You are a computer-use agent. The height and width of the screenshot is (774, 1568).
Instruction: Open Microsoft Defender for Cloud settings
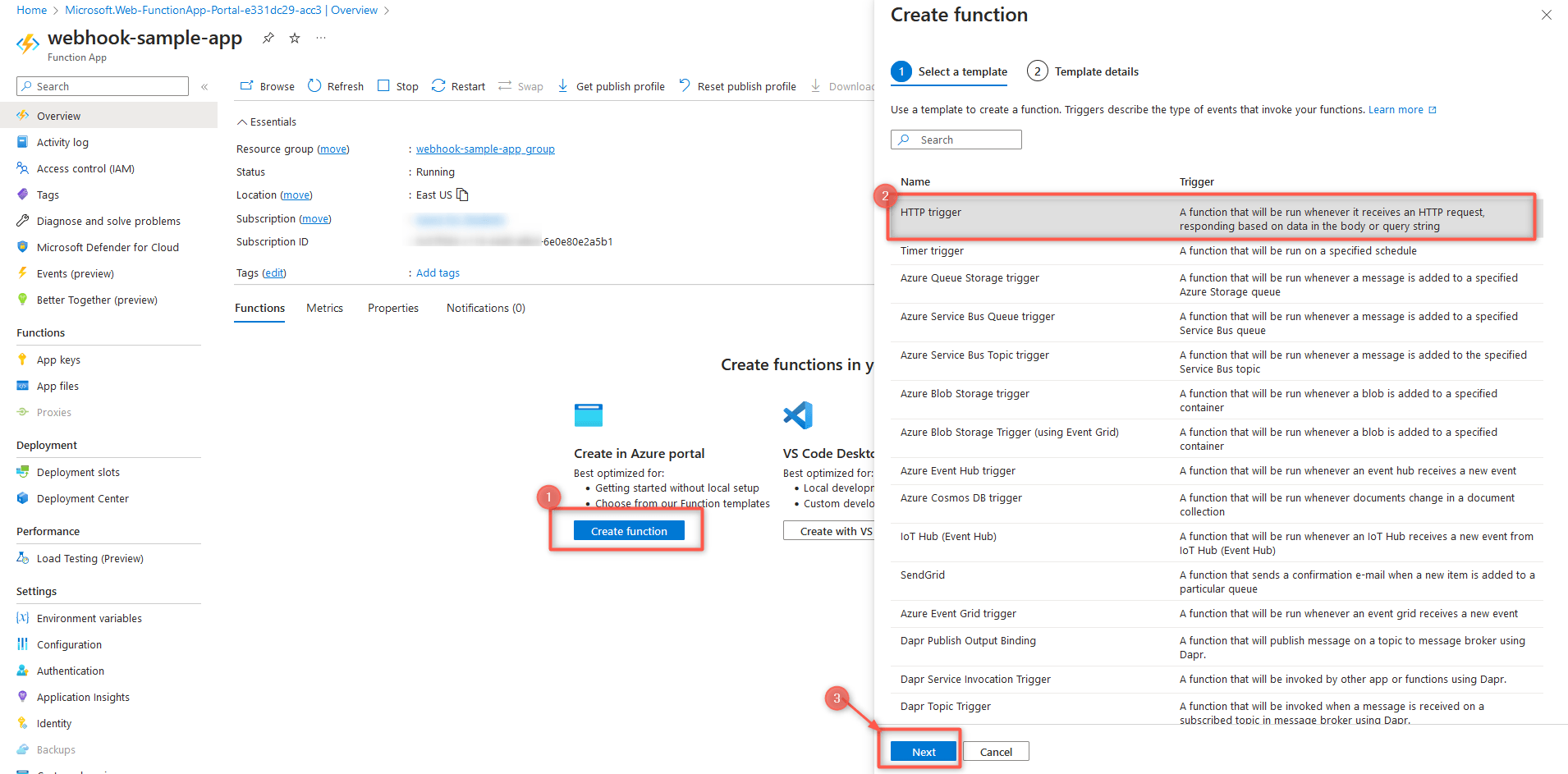[108, 246]
